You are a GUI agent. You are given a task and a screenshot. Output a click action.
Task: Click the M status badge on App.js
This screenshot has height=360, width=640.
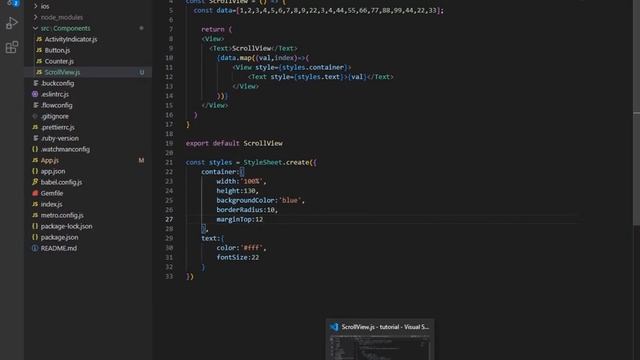[x=141, y=160]
